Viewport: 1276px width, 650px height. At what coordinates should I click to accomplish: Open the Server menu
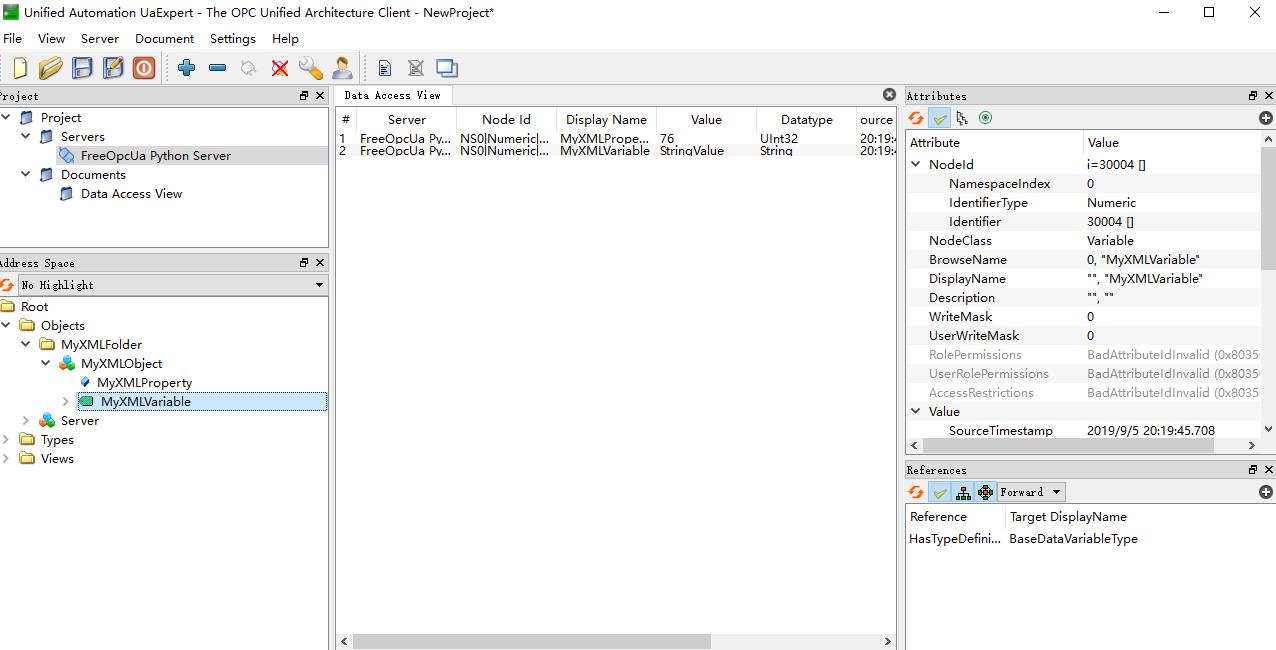(99, 38)
